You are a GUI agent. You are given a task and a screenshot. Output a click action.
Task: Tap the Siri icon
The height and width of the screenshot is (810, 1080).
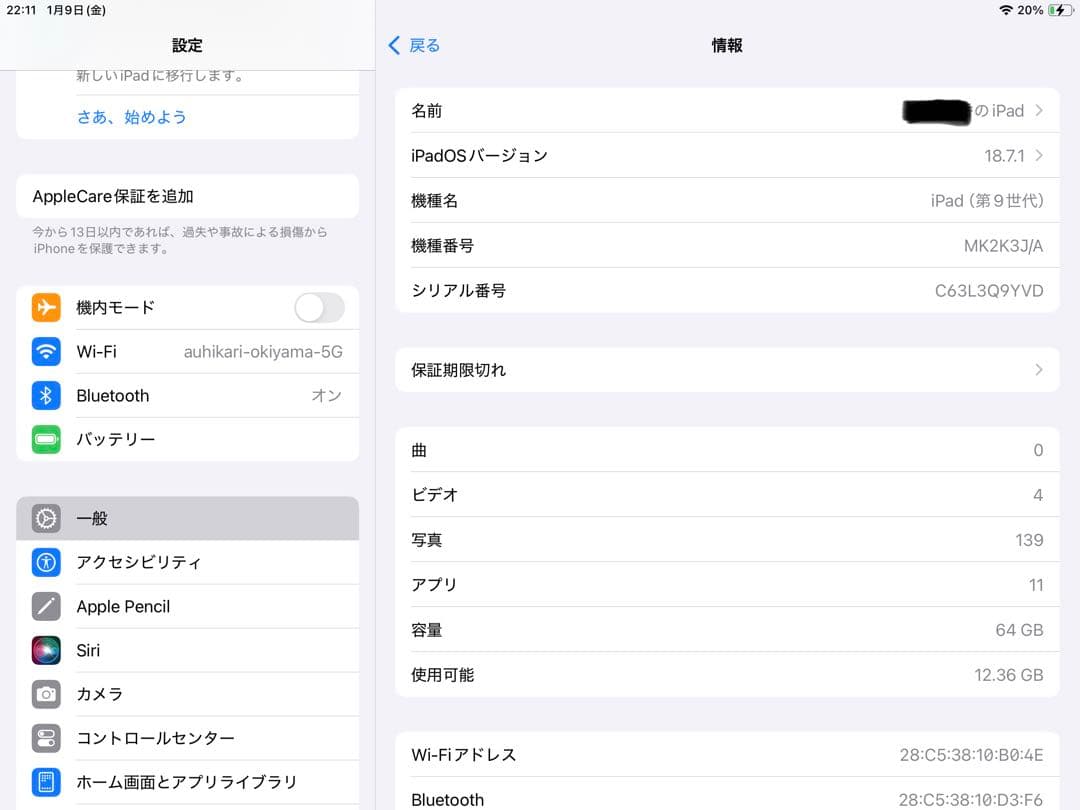point(46,650)
